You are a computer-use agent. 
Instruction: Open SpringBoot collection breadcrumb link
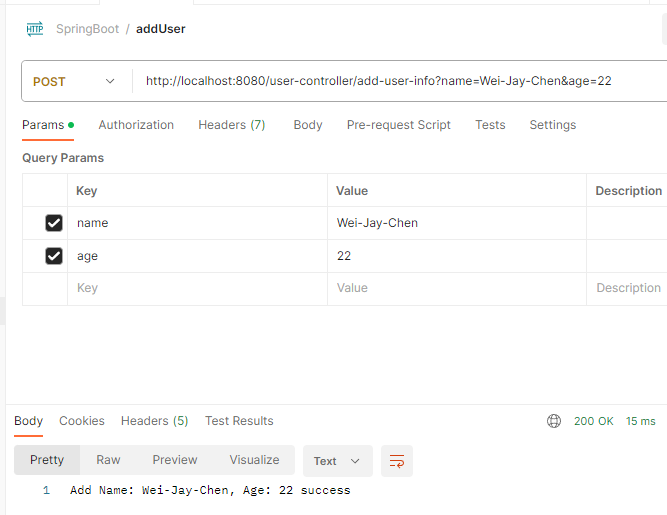pos(87,29)
